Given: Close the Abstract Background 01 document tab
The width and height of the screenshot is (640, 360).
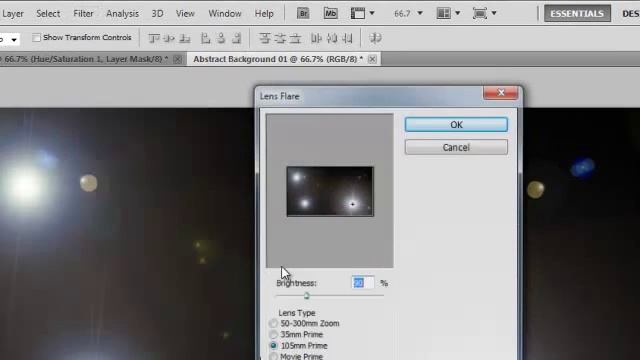Looking at the screenshot, I should pyautogui.click(x=372, y=59).
